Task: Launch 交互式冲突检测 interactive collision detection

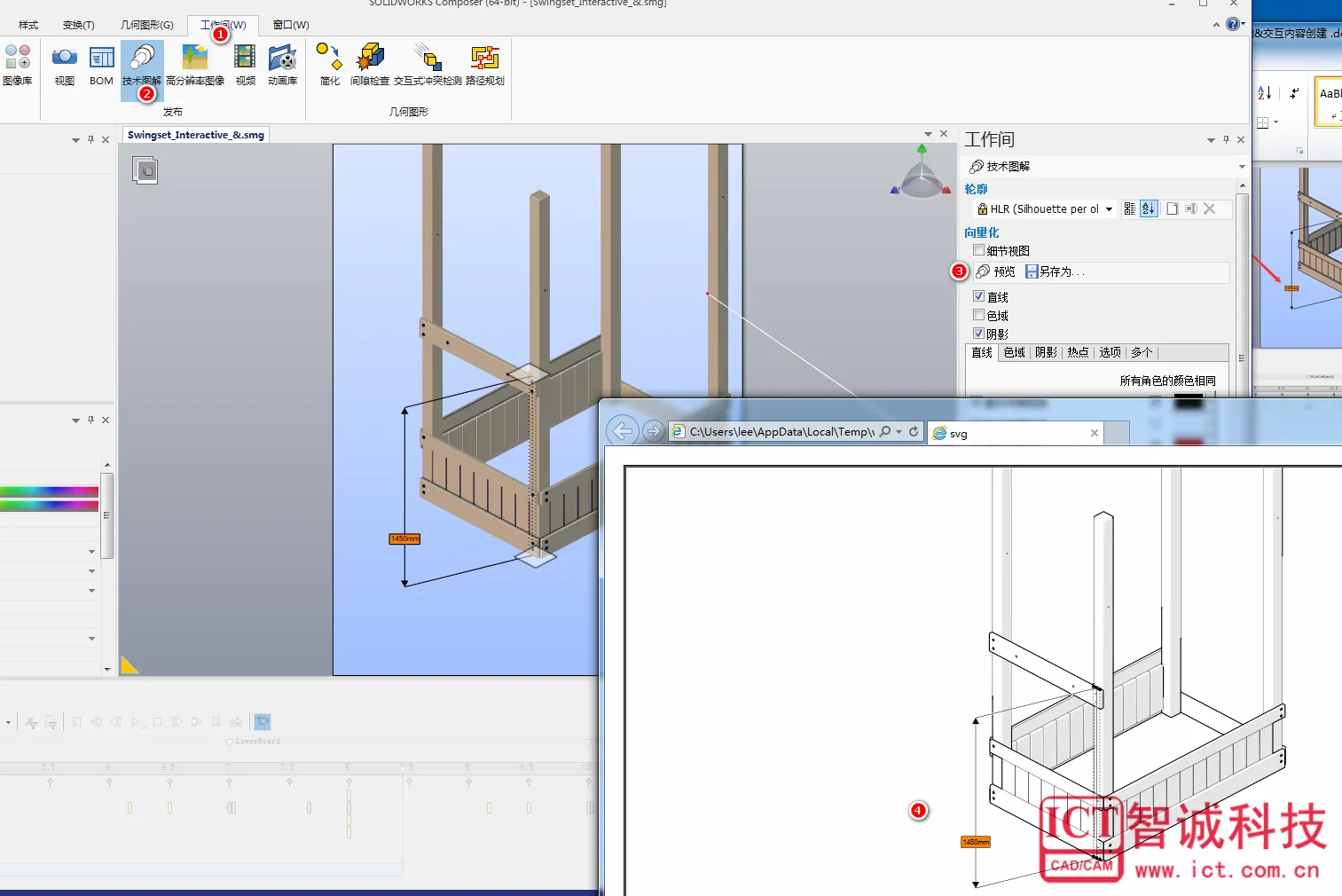Action: pyautogui.click(x=428, y=65)
